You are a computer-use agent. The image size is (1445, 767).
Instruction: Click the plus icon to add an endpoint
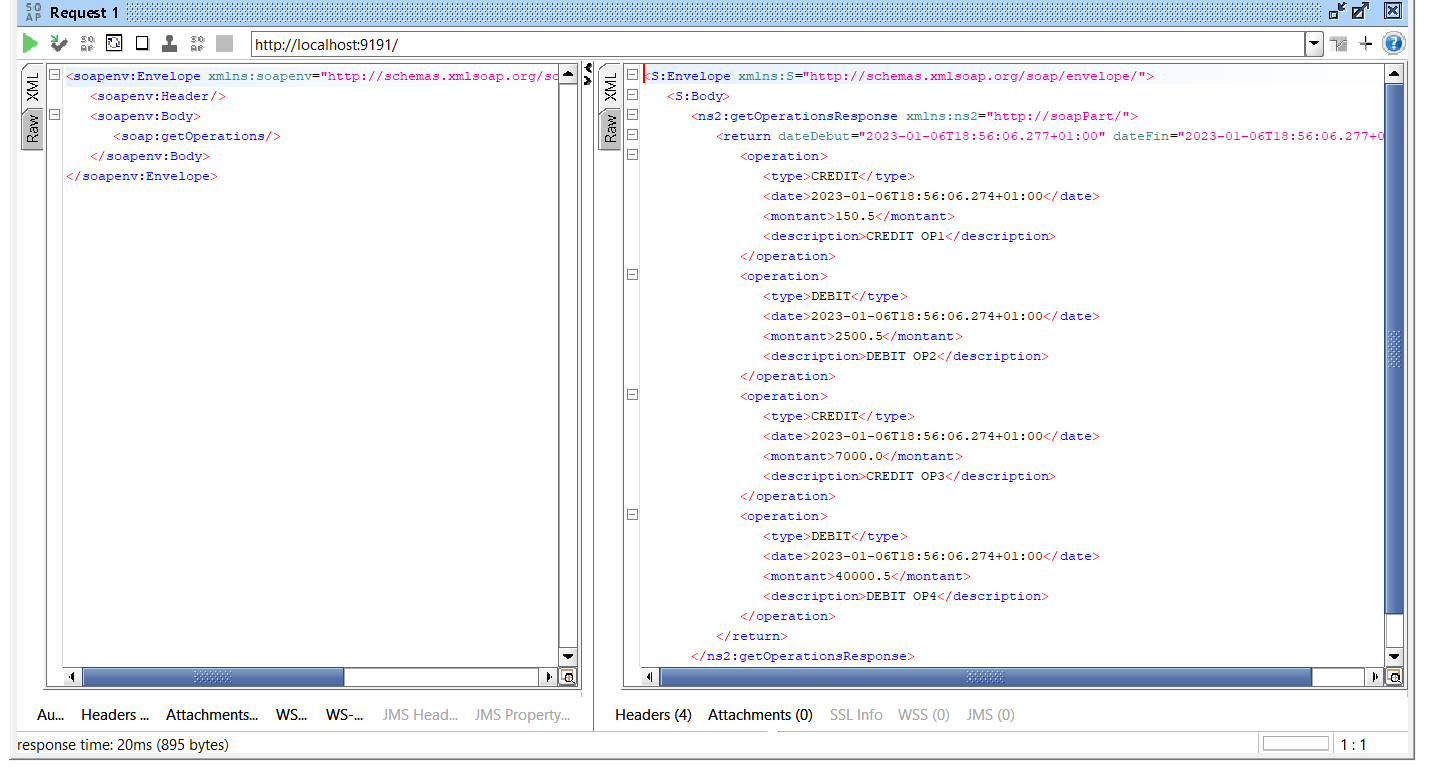tap(1366, 44)
